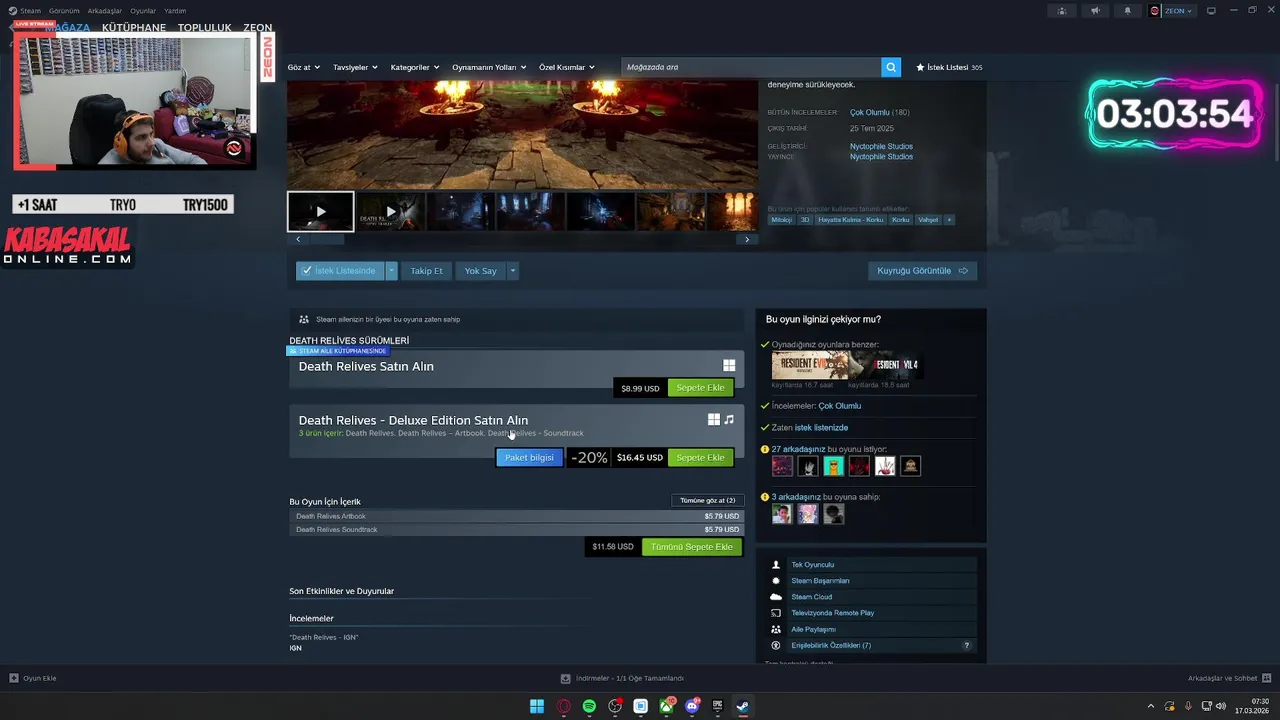Image resolution: width=1280 pixels, height=720 pixels.
Task: Expand Tavsiyeler dropdown
Action: 355,67
